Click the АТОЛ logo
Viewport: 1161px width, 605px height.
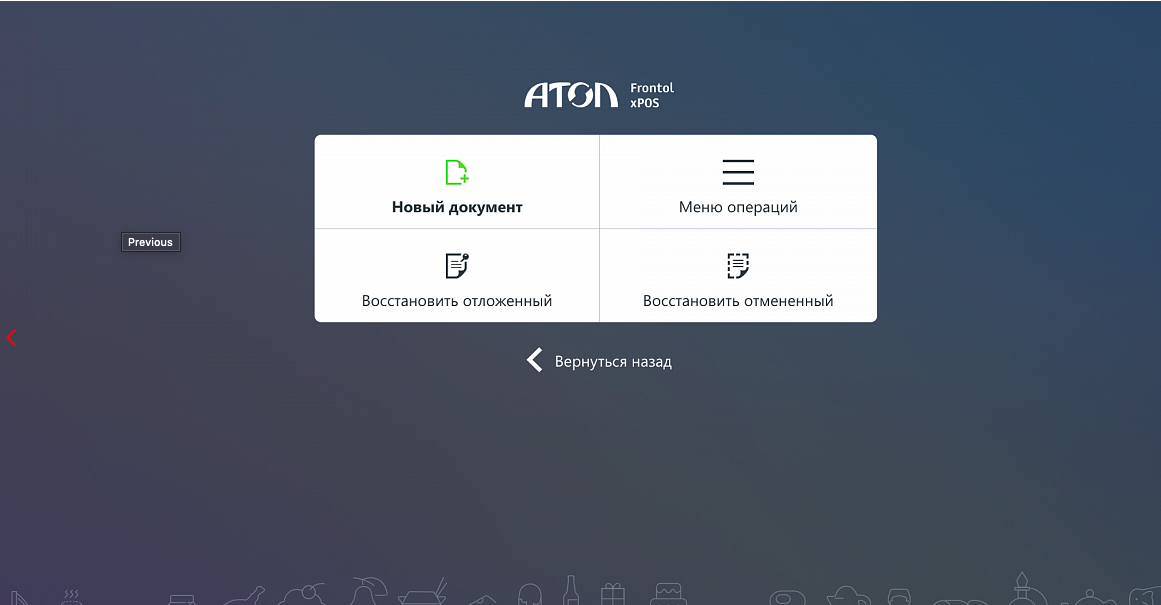click(571, 95)
